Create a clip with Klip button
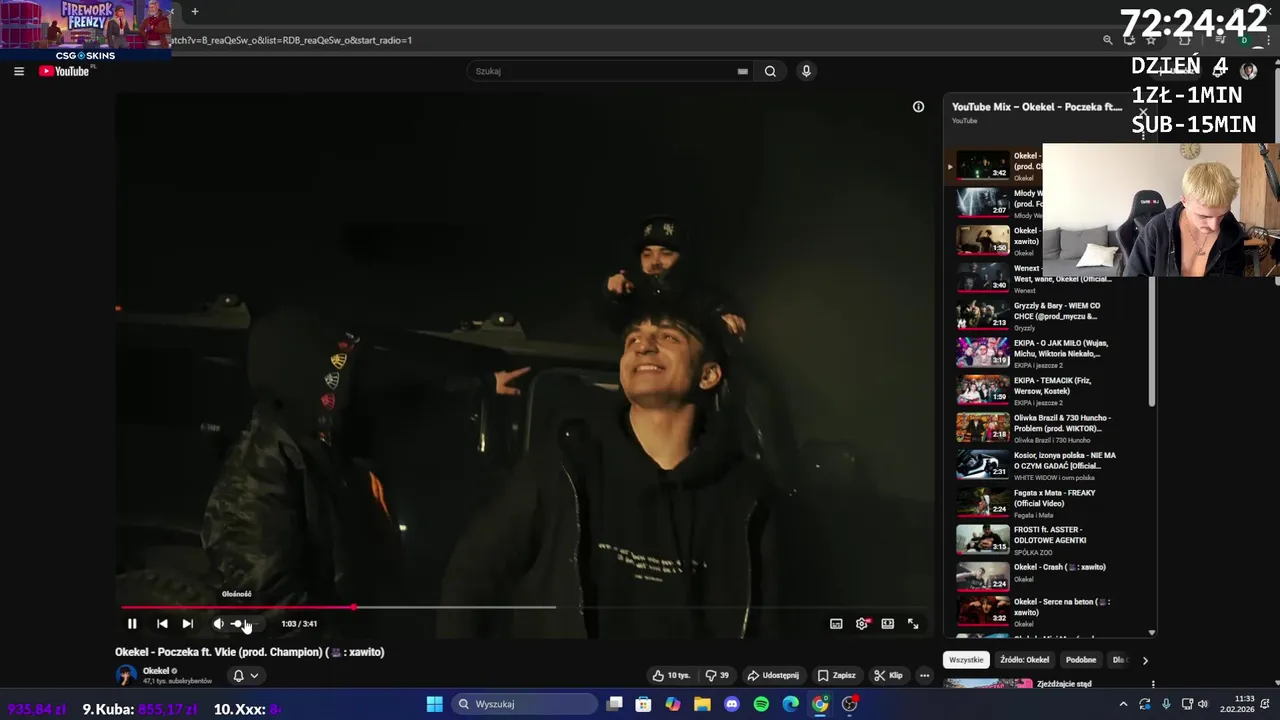This screenshot has height=720, width=1280. 888,675
